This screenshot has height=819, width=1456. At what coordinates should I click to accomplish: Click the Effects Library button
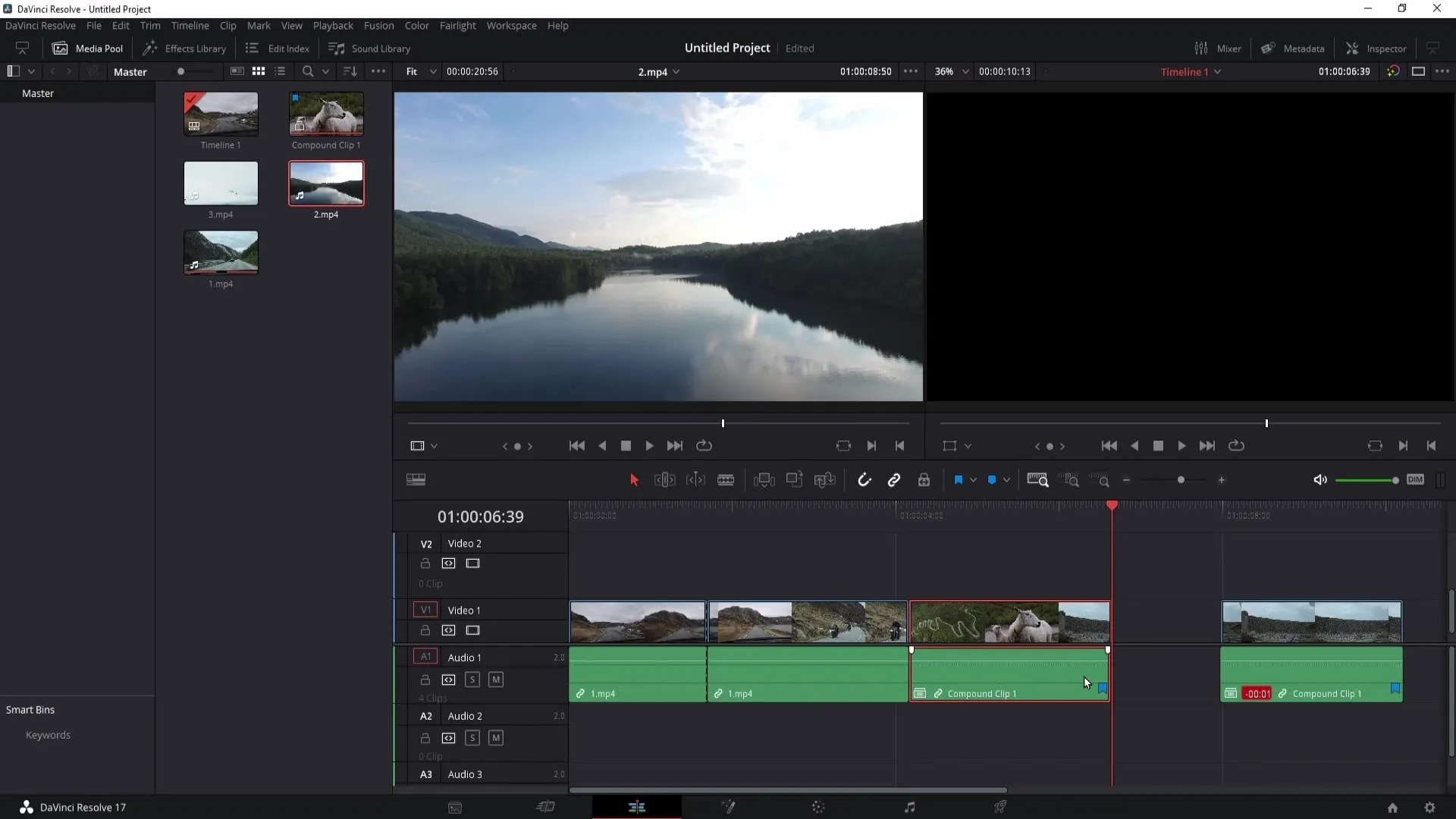point(185,48)
